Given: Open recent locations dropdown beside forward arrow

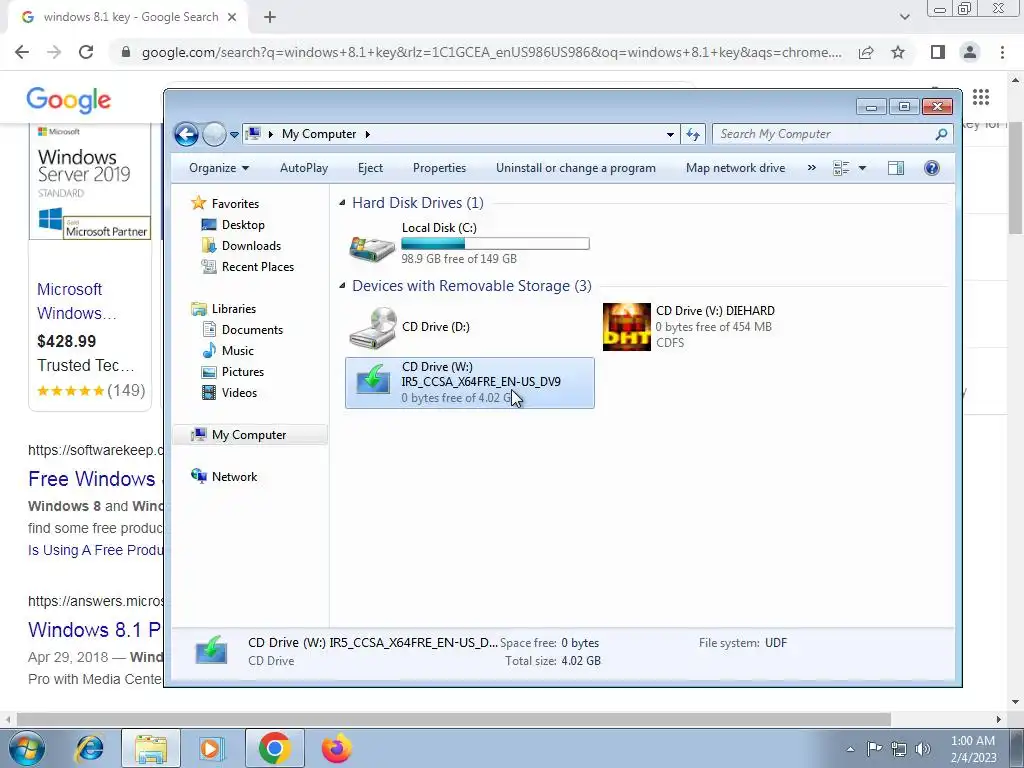Looking at the screenshot, I should coord(234,135).
